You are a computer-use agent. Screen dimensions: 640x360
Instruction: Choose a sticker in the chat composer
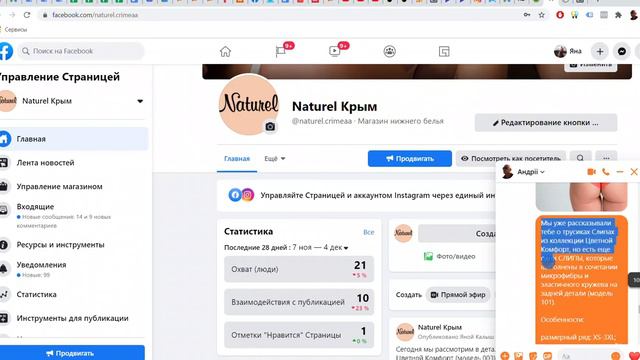click(x=533, y=356)
